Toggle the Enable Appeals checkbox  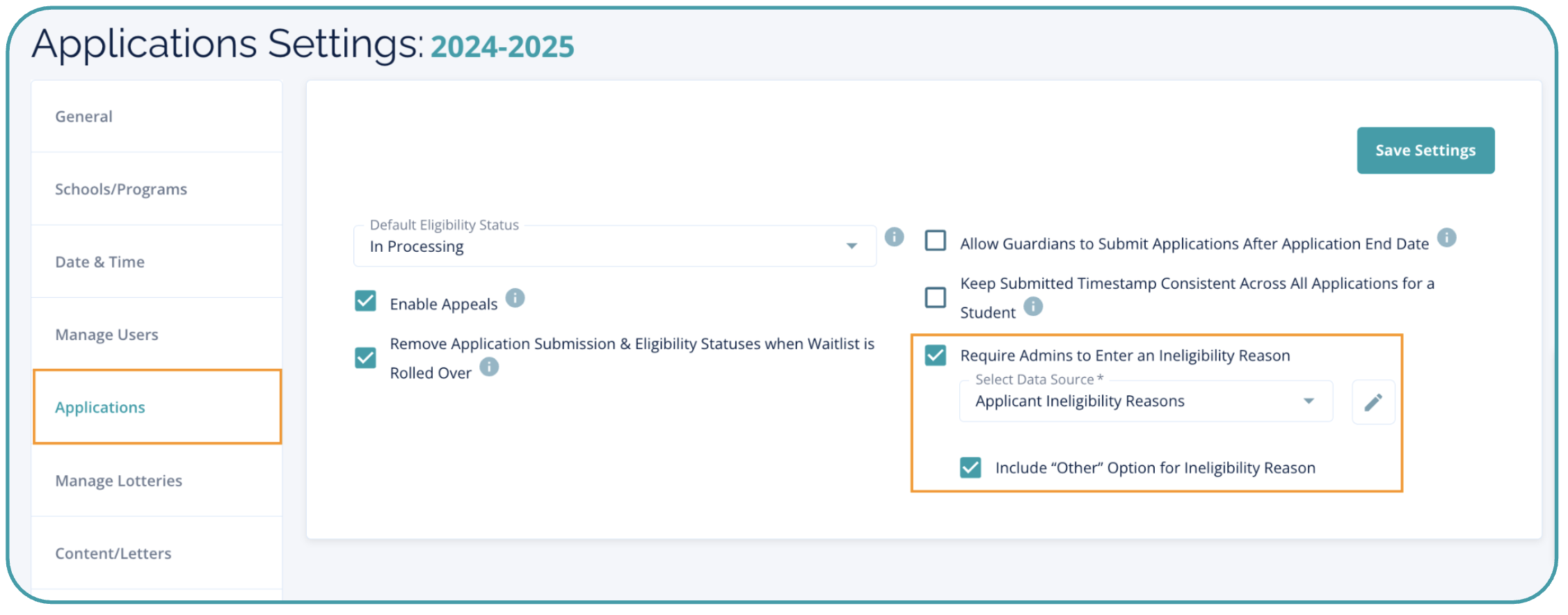(365, 301)
